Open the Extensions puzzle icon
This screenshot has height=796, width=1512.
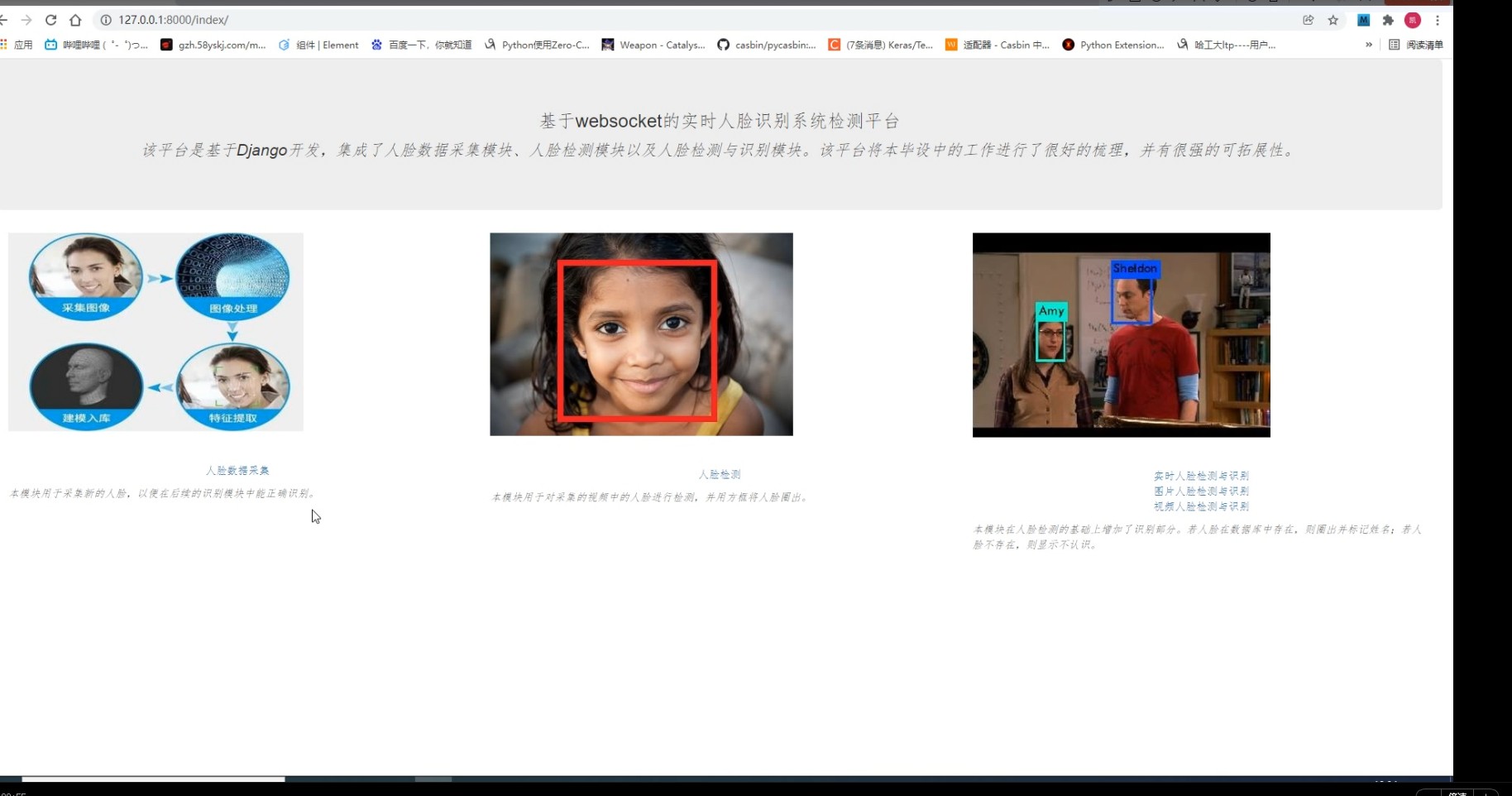(x=1388, y=20)
